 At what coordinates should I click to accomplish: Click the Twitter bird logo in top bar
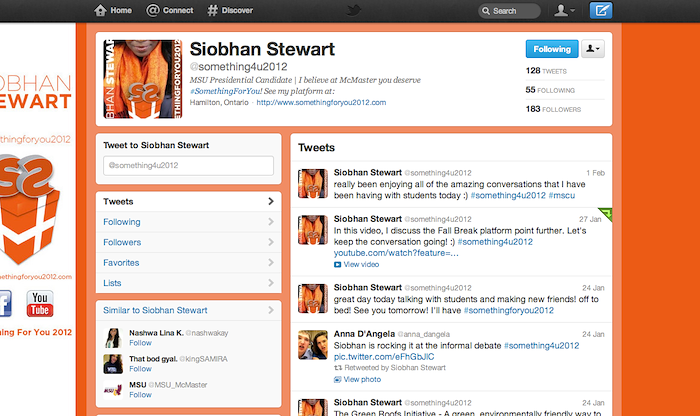pyautogui.click(x=354, y=10)
